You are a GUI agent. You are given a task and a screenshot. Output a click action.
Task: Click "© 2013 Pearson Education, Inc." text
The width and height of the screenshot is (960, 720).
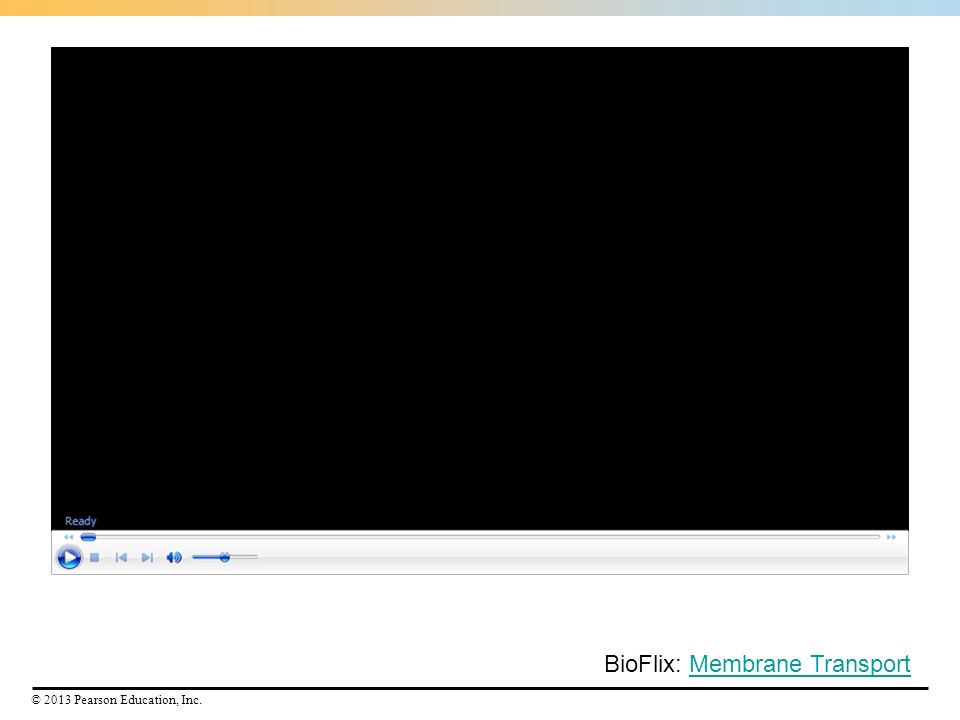pos(116,700)
